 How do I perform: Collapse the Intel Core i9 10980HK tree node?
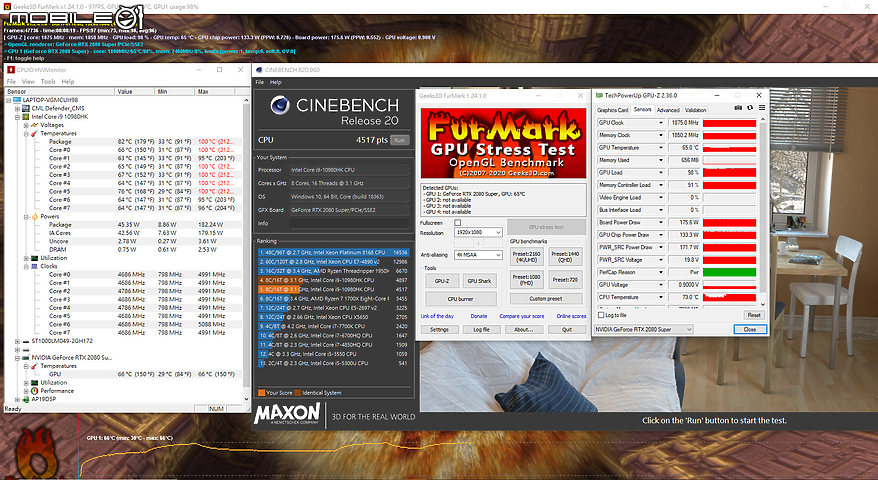click(x=17, y=117)
